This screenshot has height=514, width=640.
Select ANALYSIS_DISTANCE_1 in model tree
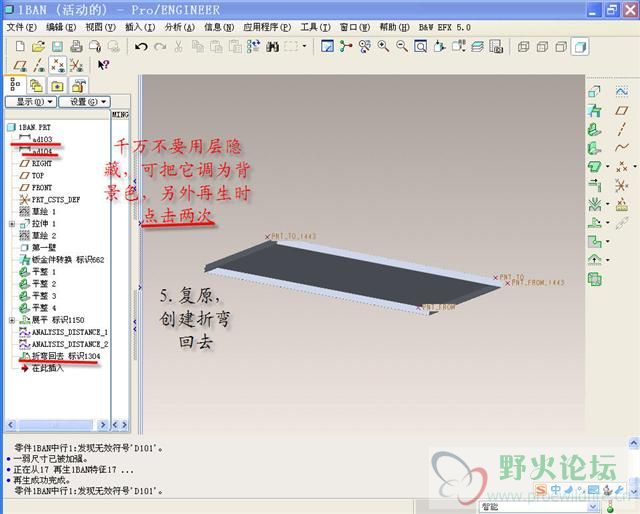(x=64, y=332)
